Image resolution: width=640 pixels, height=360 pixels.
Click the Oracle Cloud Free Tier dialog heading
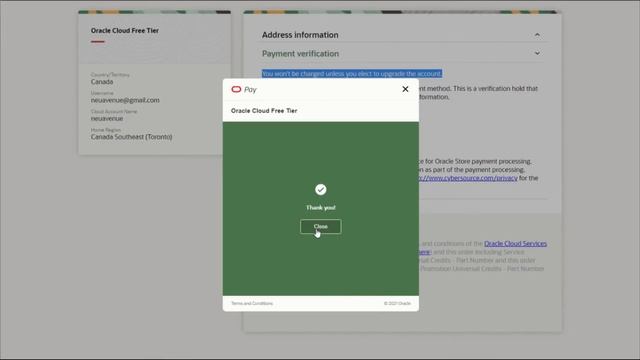coord(264,111)
